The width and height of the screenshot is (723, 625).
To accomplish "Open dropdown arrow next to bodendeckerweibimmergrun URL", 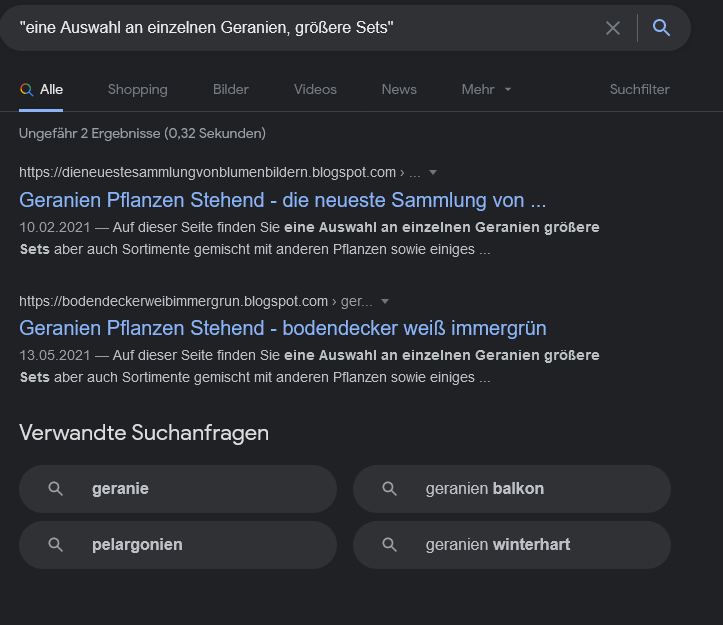I will pyautogui.click(x=385, y=301).
